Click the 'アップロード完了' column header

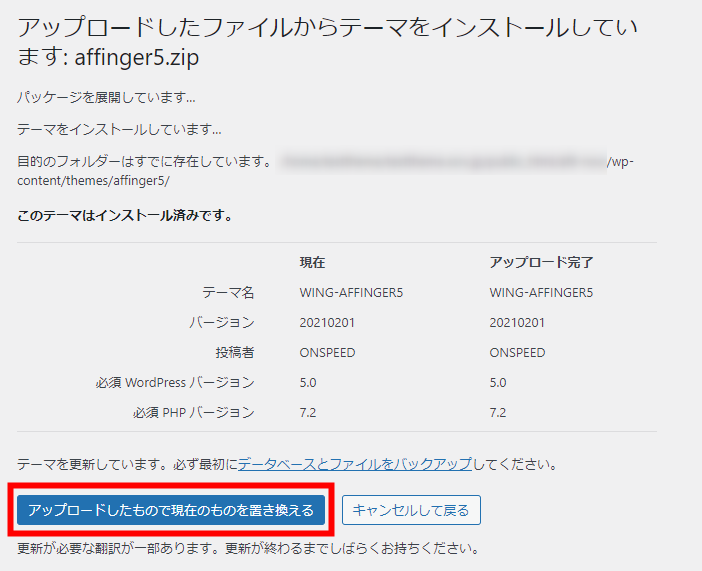(x=541, y=262)
